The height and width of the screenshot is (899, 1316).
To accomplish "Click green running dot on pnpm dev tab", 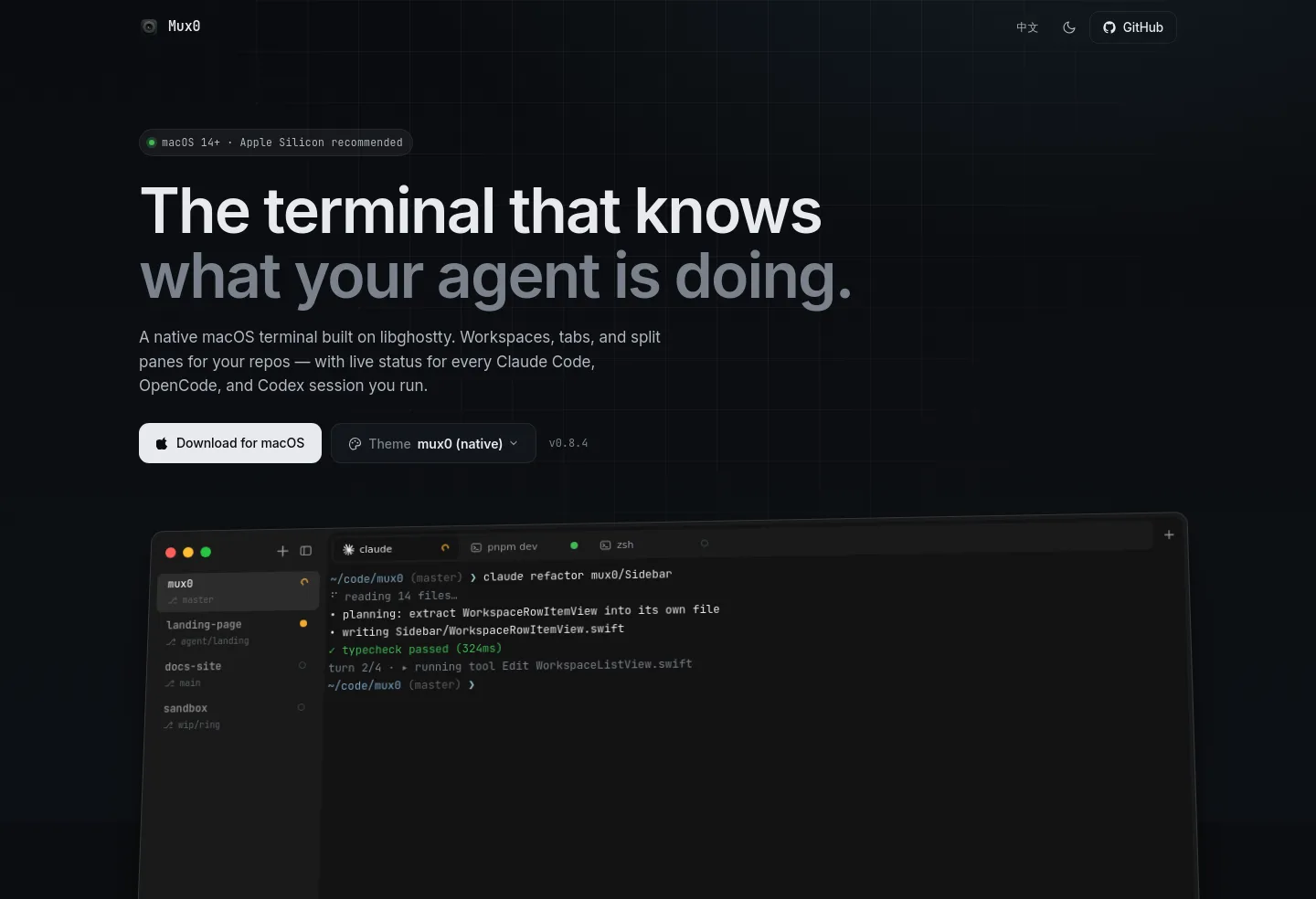I will coord(574,545).
